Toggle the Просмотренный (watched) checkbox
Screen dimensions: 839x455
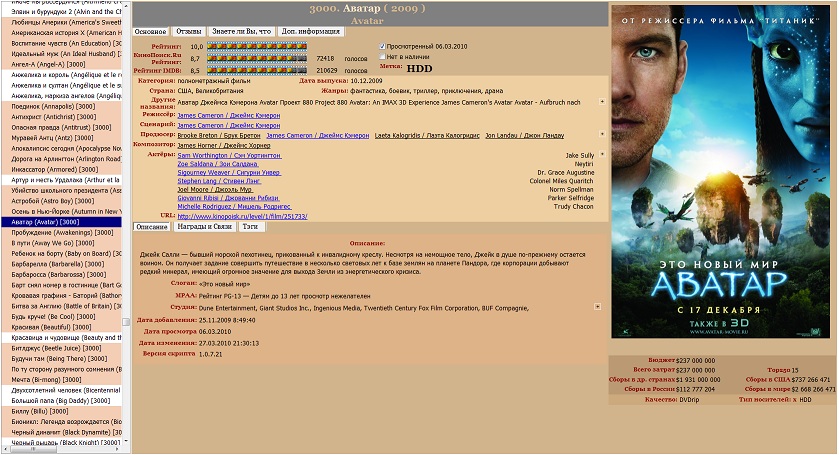point(382,47)
